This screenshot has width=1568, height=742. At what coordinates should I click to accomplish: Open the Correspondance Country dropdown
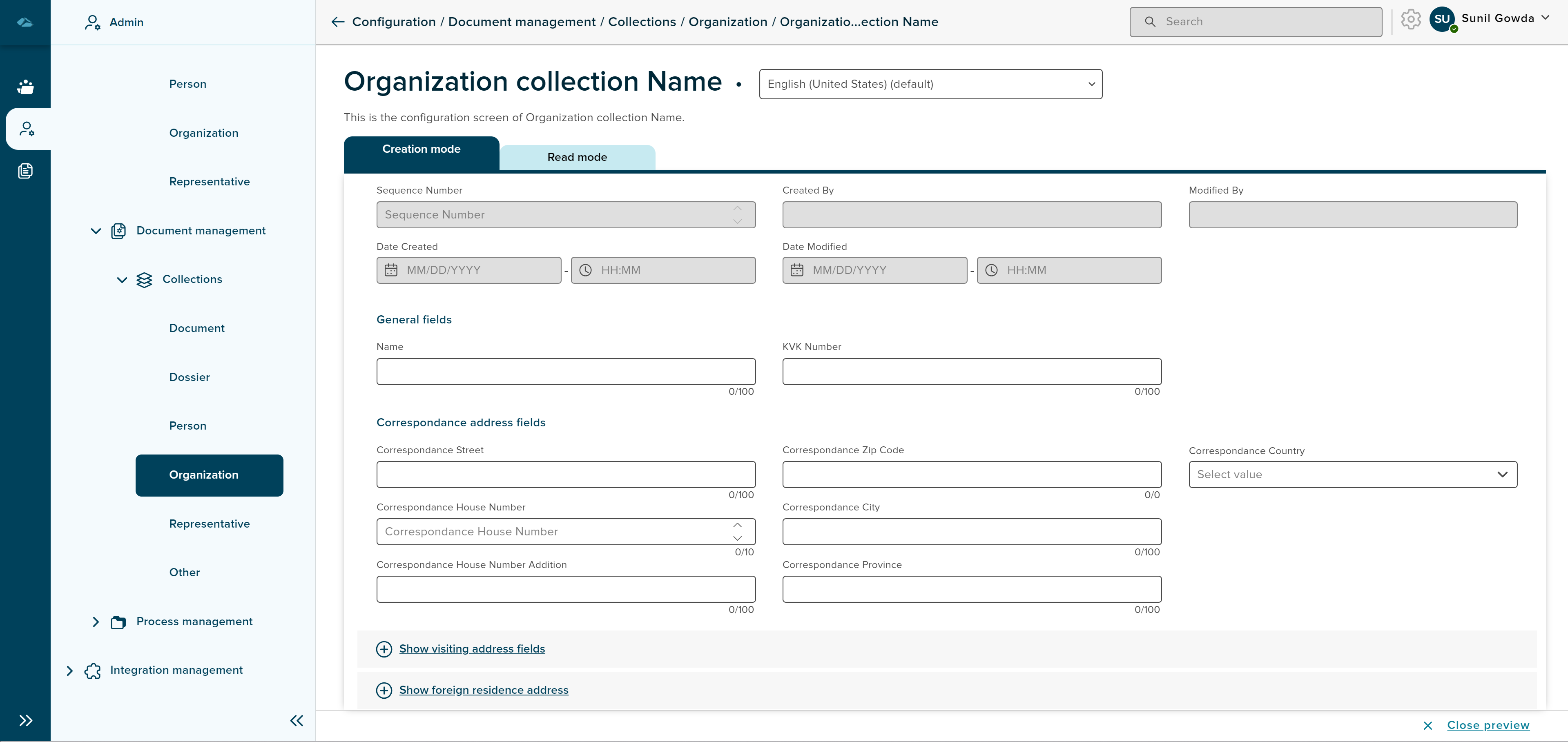pyautogui.click(x=1352, y=474)
